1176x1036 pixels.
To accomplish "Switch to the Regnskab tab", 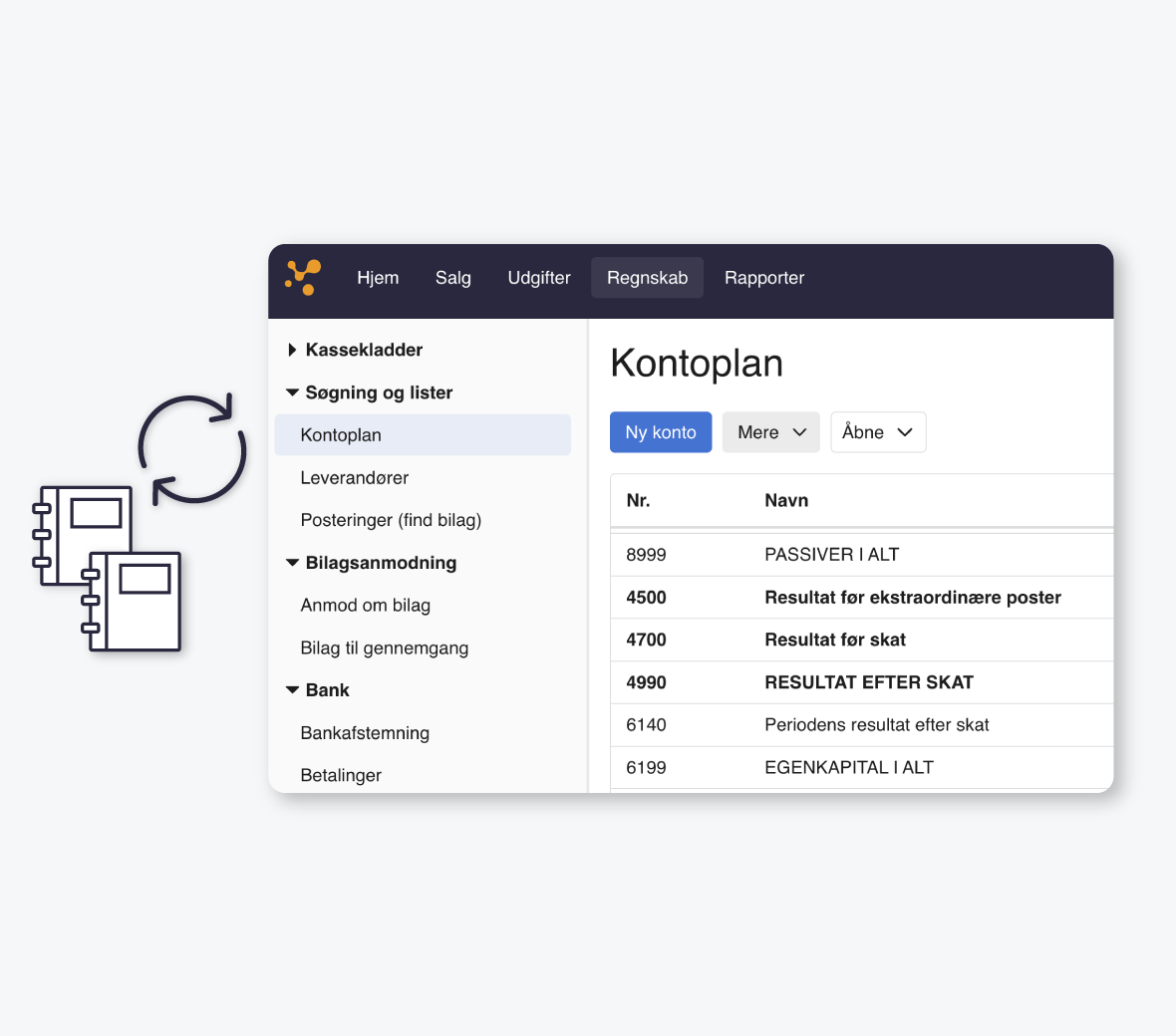I will click(647, 278).
